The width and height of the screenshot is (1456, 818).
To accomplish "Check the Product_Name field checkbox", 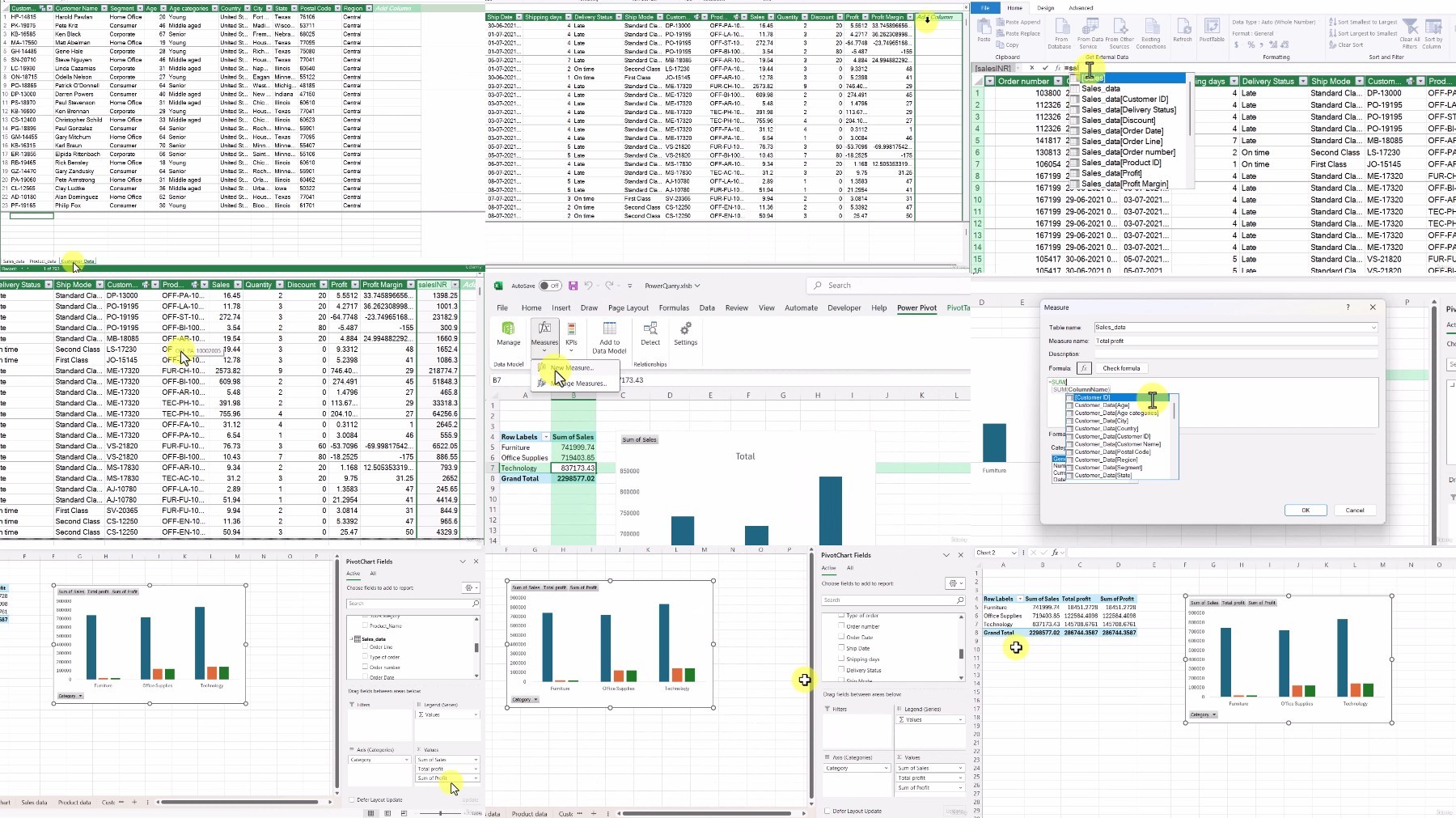I will pos(366,625).
